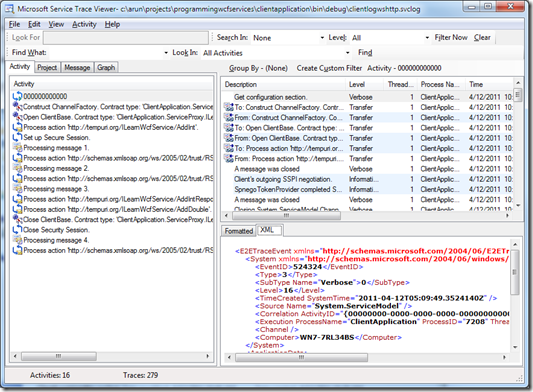Viewport: 533px width, 392px height.
Task: Click transfer icon of 'To: Open ClientBase' trace
Action: (228, 128)
